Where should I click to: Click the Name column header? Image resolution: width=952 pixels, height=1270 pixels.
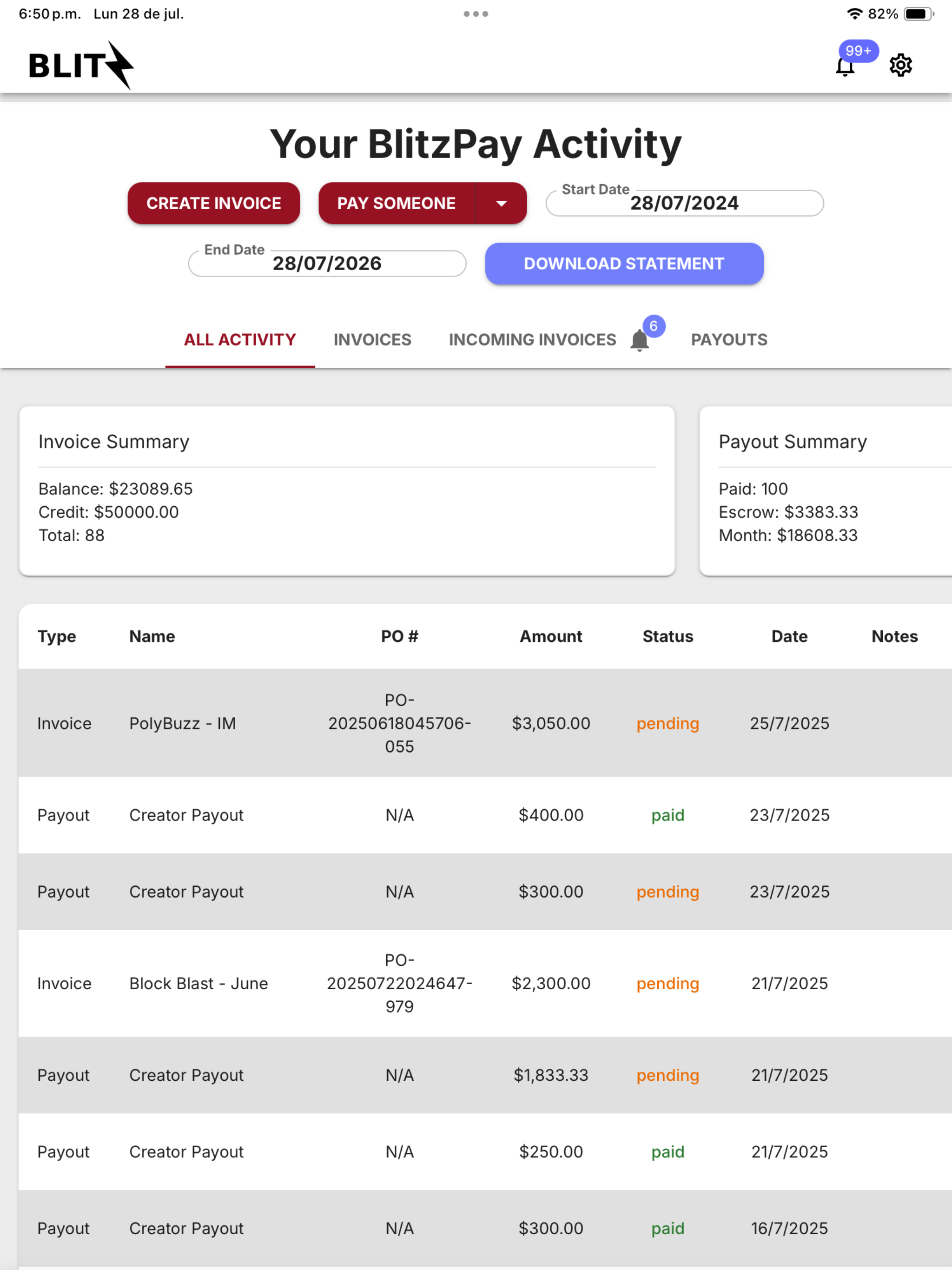tap(152, 636)
